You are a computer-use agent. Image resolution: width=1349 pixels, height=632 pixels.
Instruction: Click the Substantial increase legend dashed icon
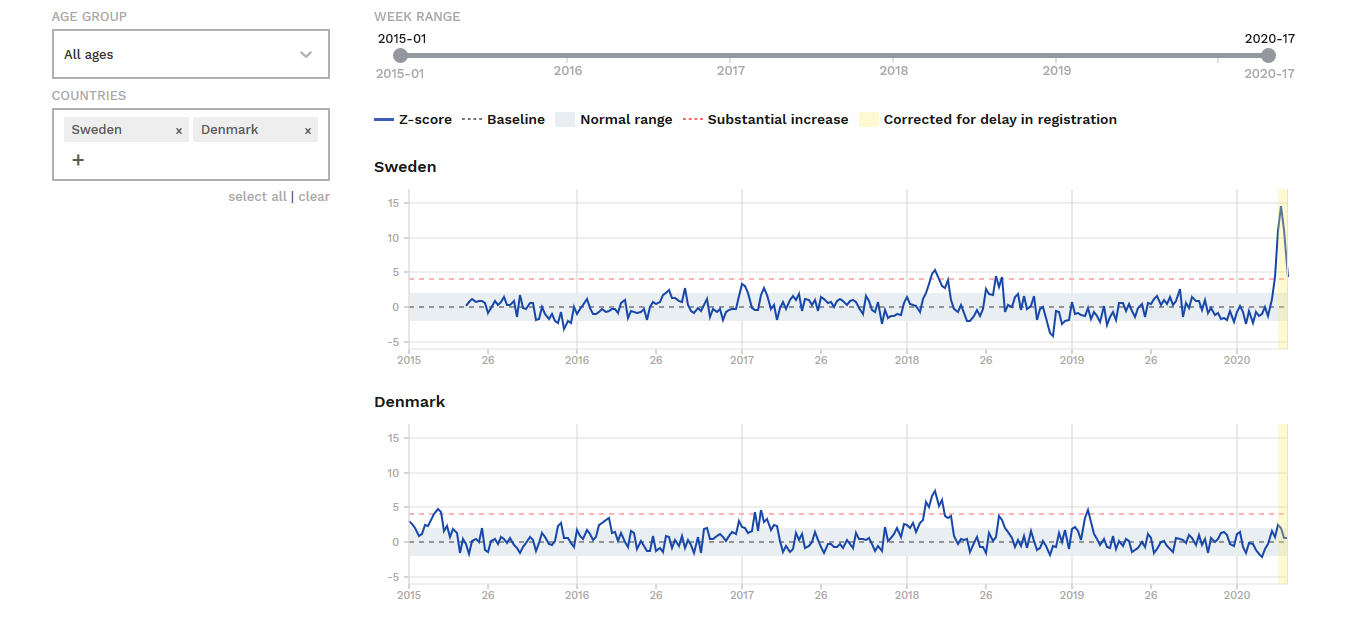pos(692,120)
